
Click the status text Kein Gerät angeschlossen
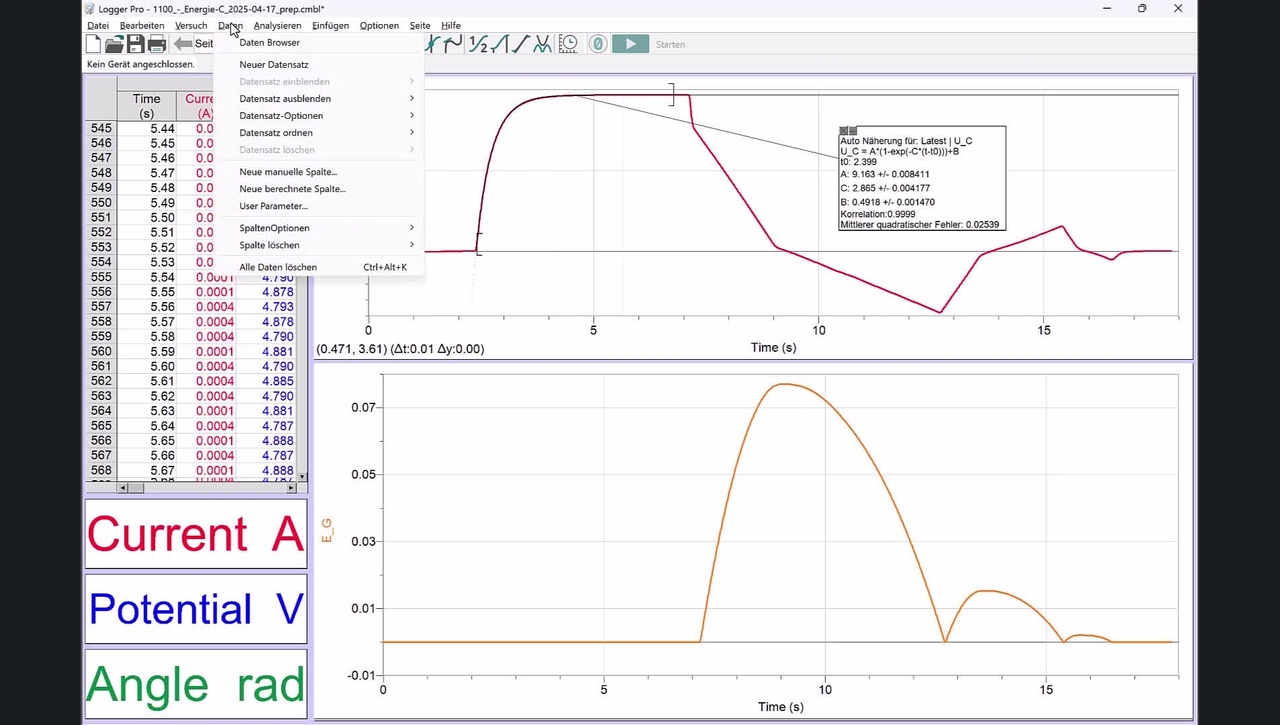click(141, 64)
